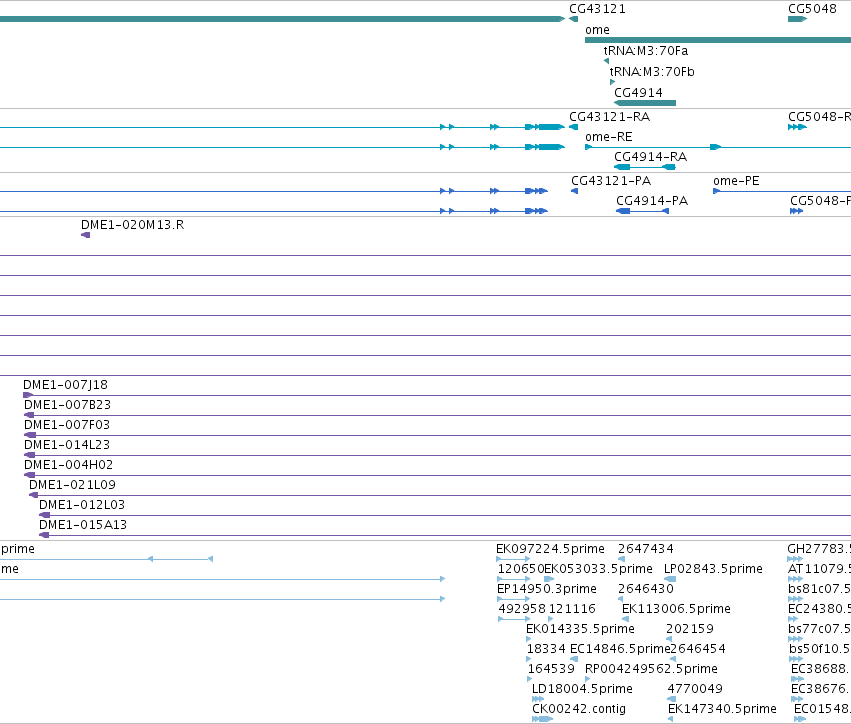Select the EK147340.5prime EST label
Image resolution: width=851 pixels, height=724 pixels.
[722, 709]
